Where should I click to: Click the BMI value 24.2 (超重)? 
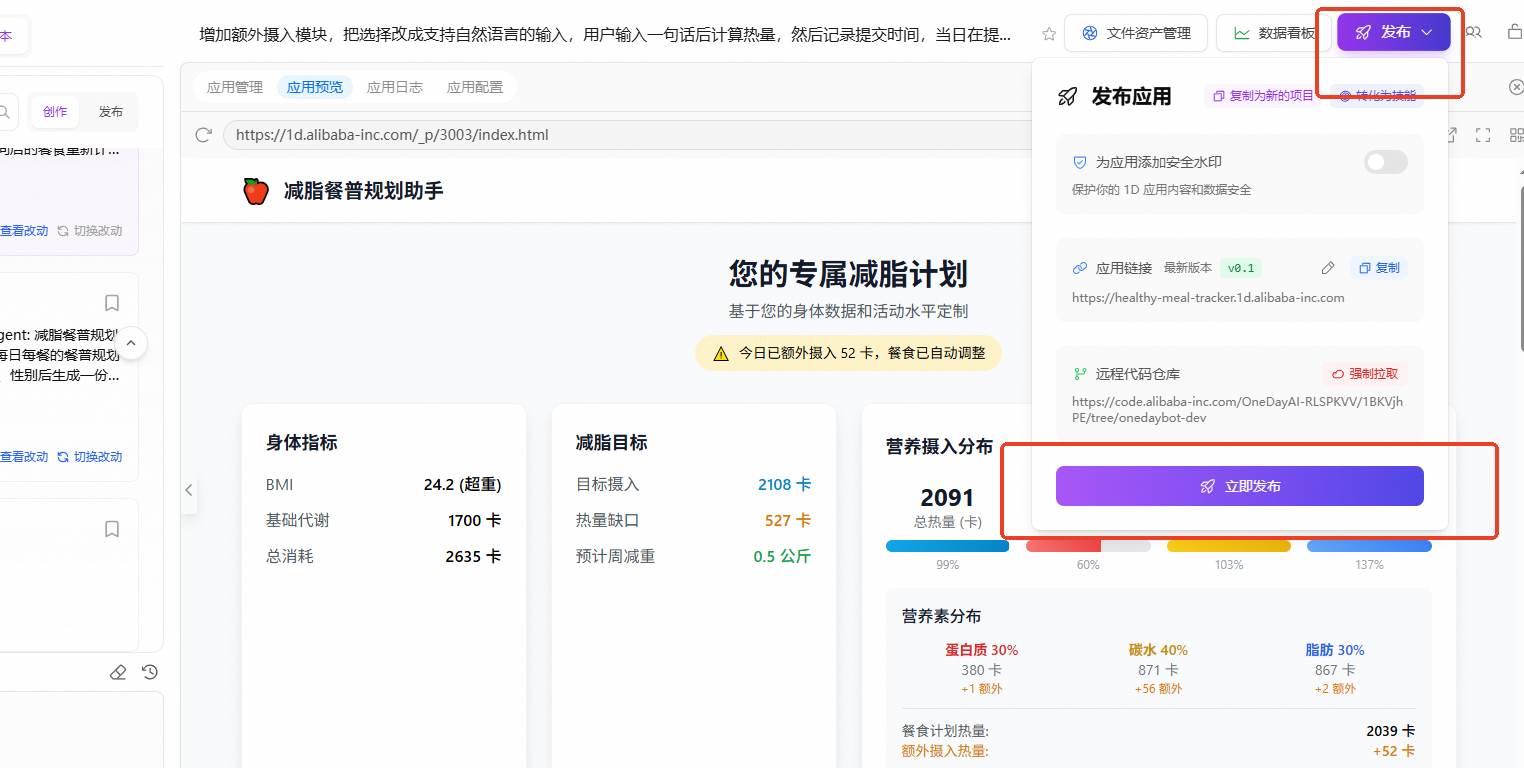pos(462,484)
